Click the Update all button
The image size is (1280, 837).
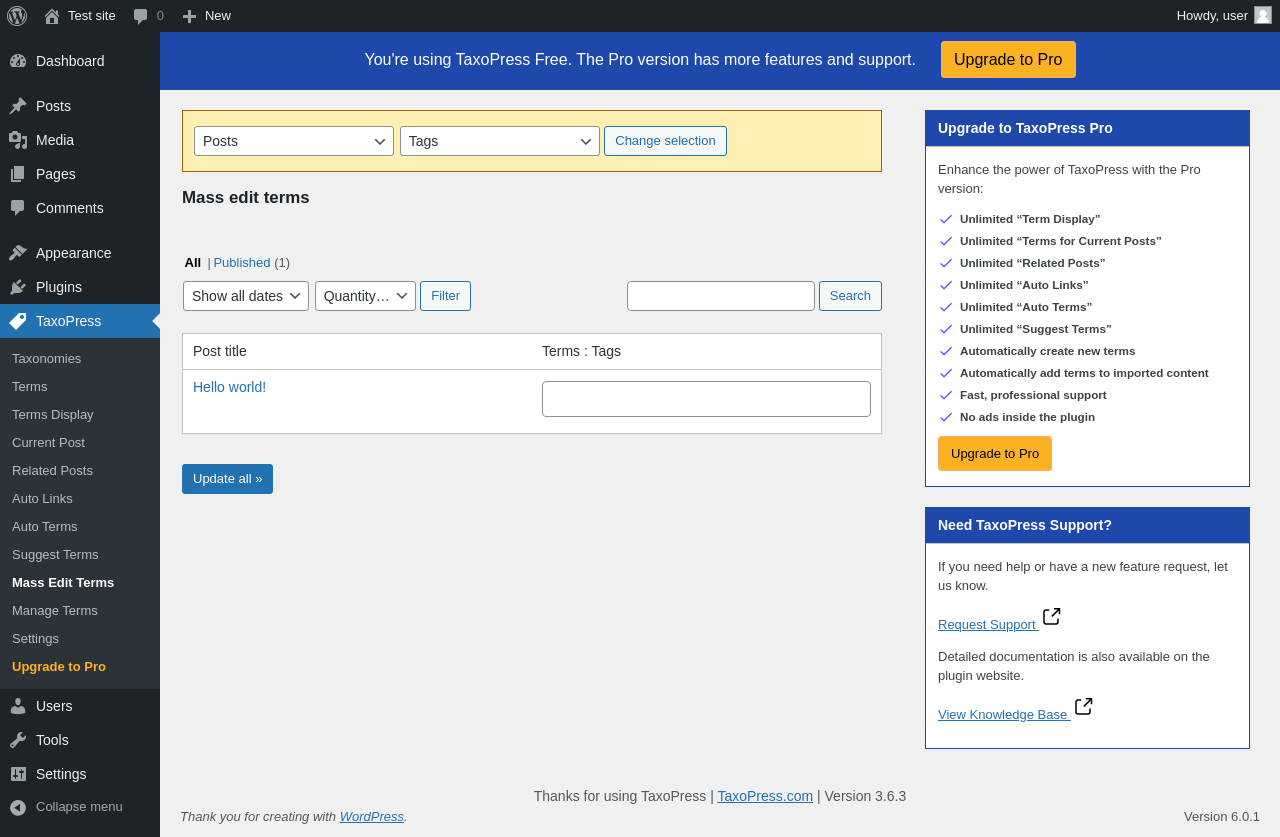(x=227, y=479)
